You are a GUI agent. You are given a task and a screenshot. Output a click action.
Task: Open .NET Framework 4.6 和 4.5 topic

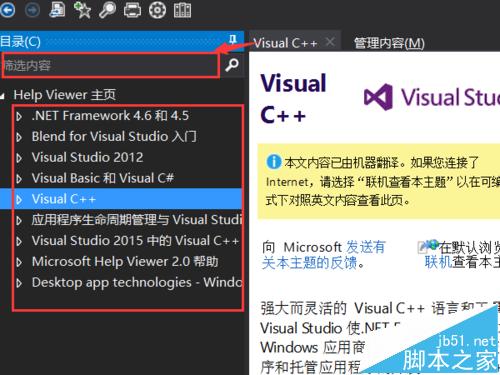tap(110, 116)
